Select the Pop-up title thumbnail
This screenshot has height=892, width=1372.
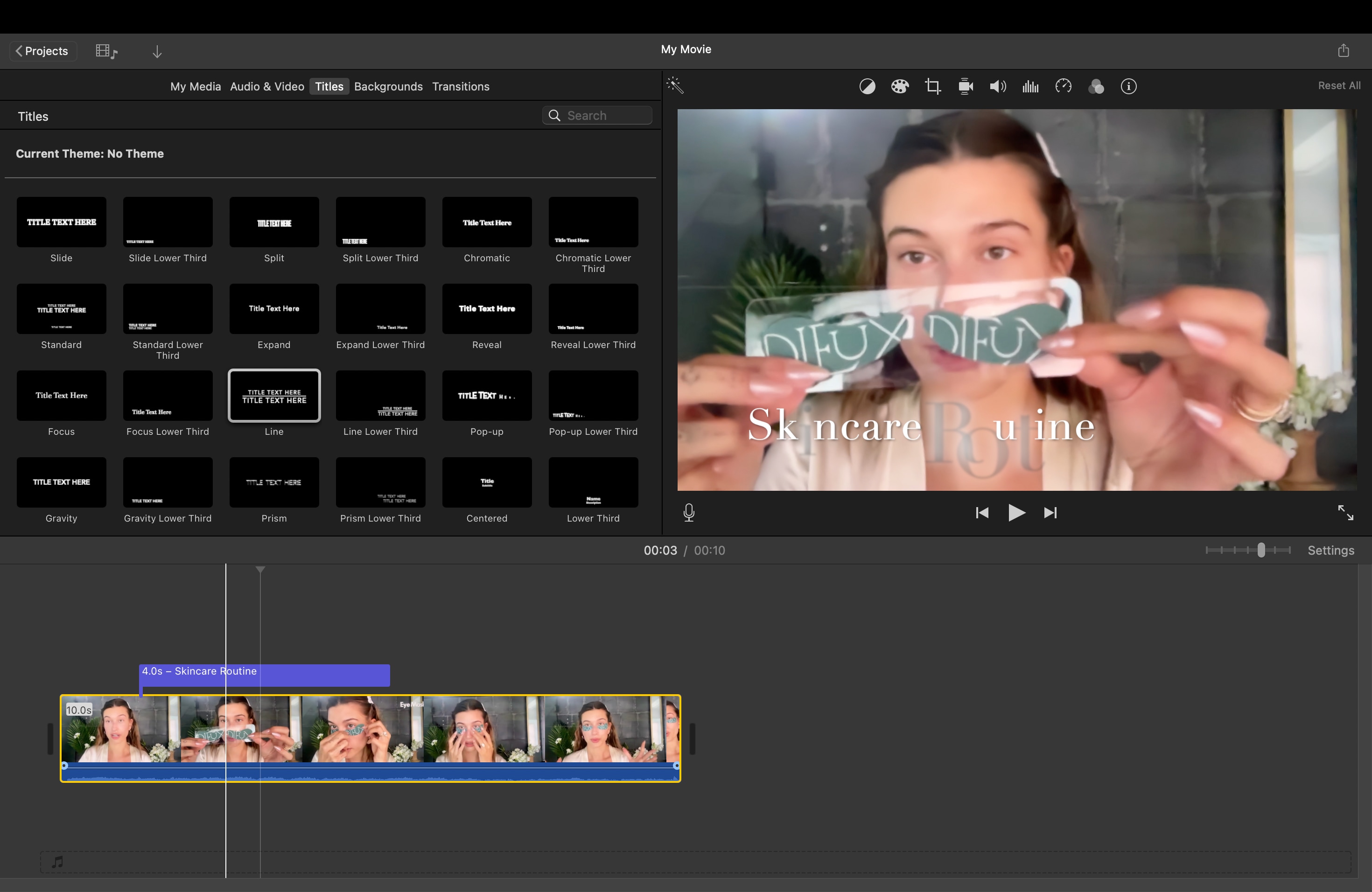tap(487, 396)
